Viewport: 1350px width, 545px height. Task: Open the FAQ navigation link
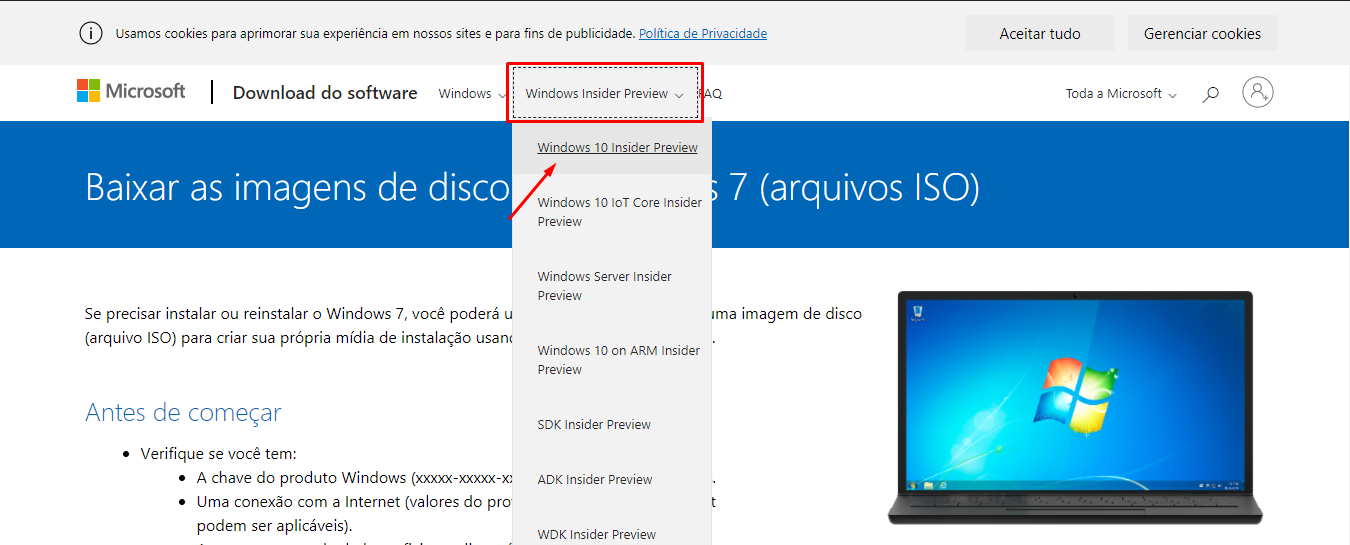coord(712,94)
